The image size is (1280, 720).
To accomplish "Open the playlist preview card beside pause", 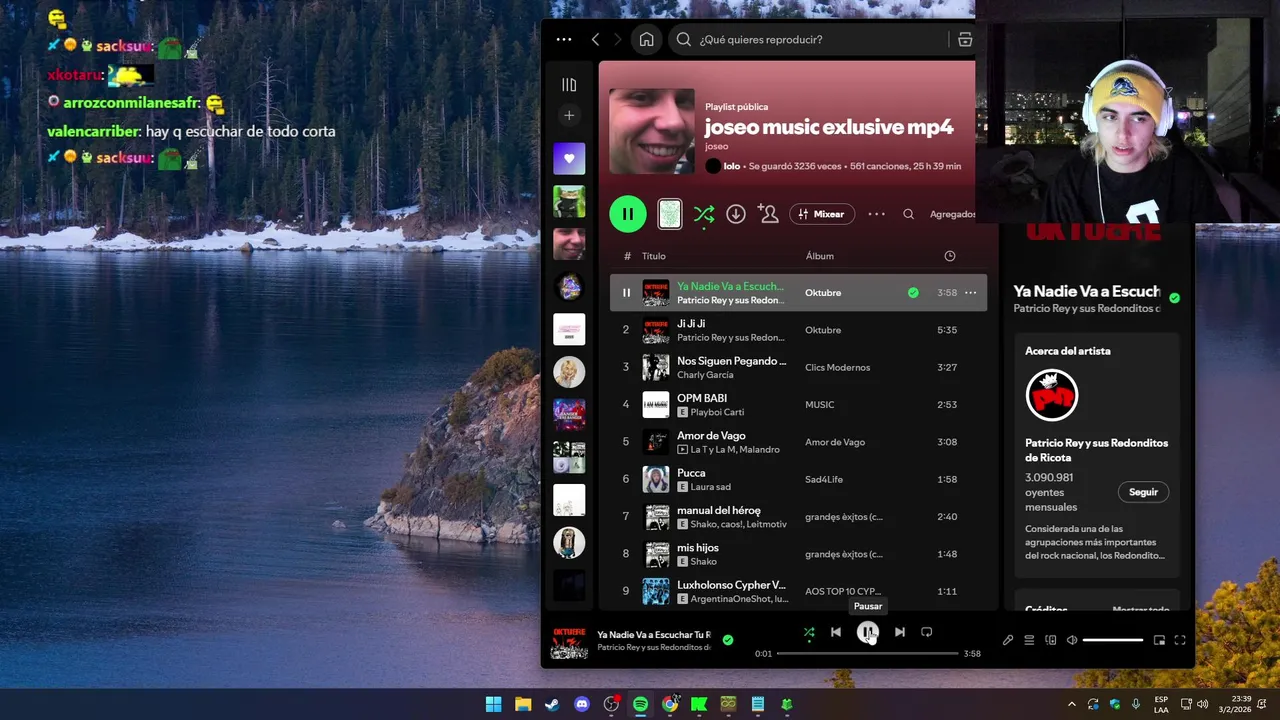I will (670, 214).
